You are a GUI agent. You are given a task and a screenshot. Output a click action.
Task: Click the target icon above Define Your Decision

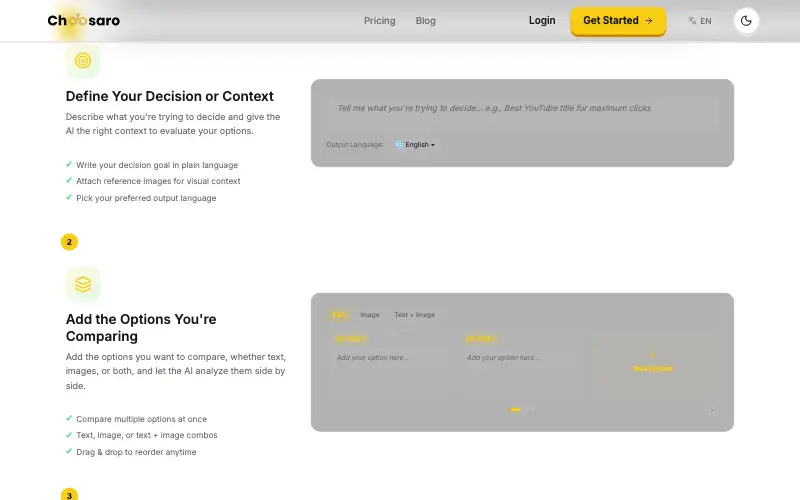83,61
